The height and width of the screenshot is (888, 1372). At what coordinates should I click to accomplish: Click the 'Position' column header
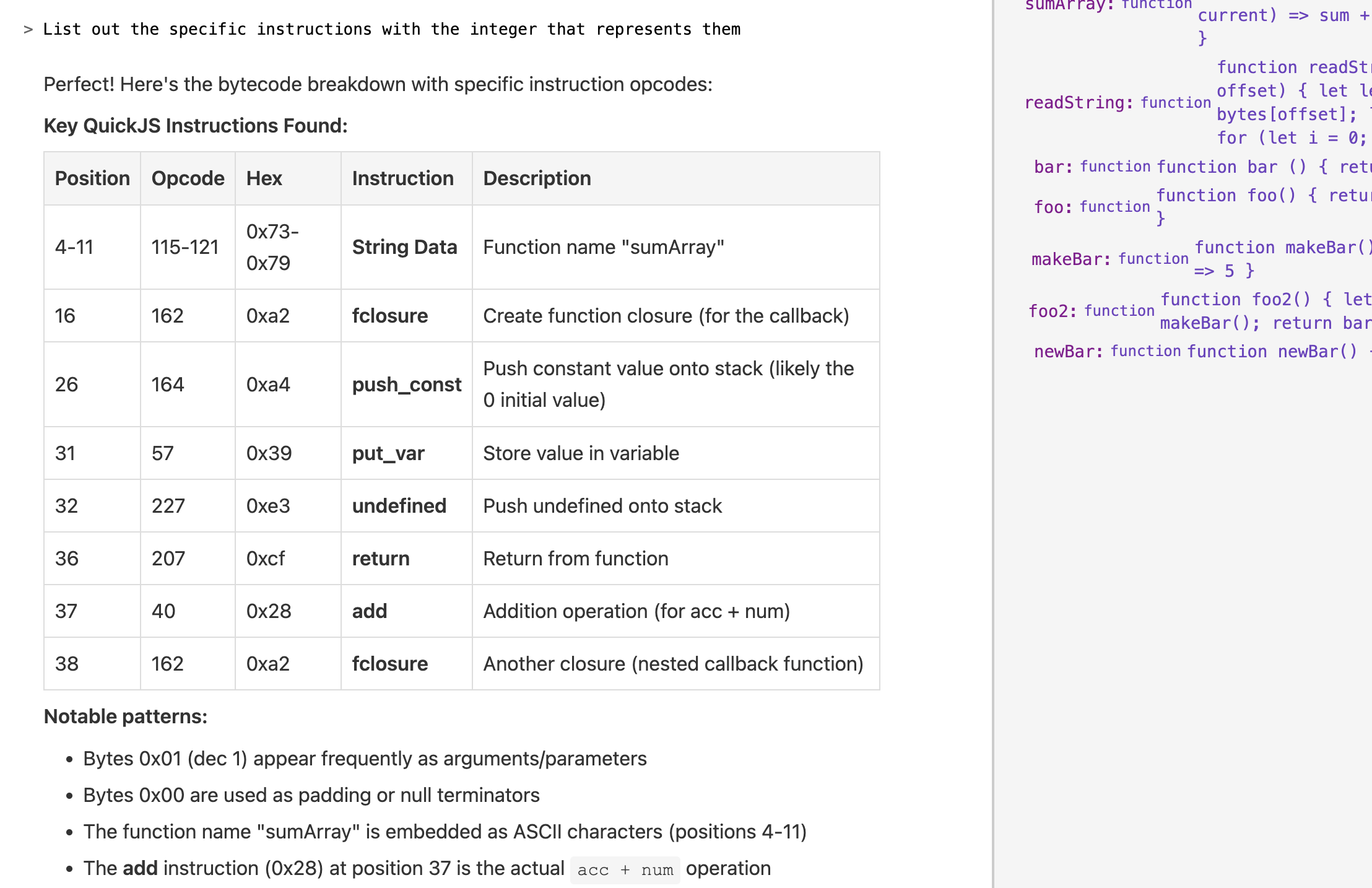point(92,178)
